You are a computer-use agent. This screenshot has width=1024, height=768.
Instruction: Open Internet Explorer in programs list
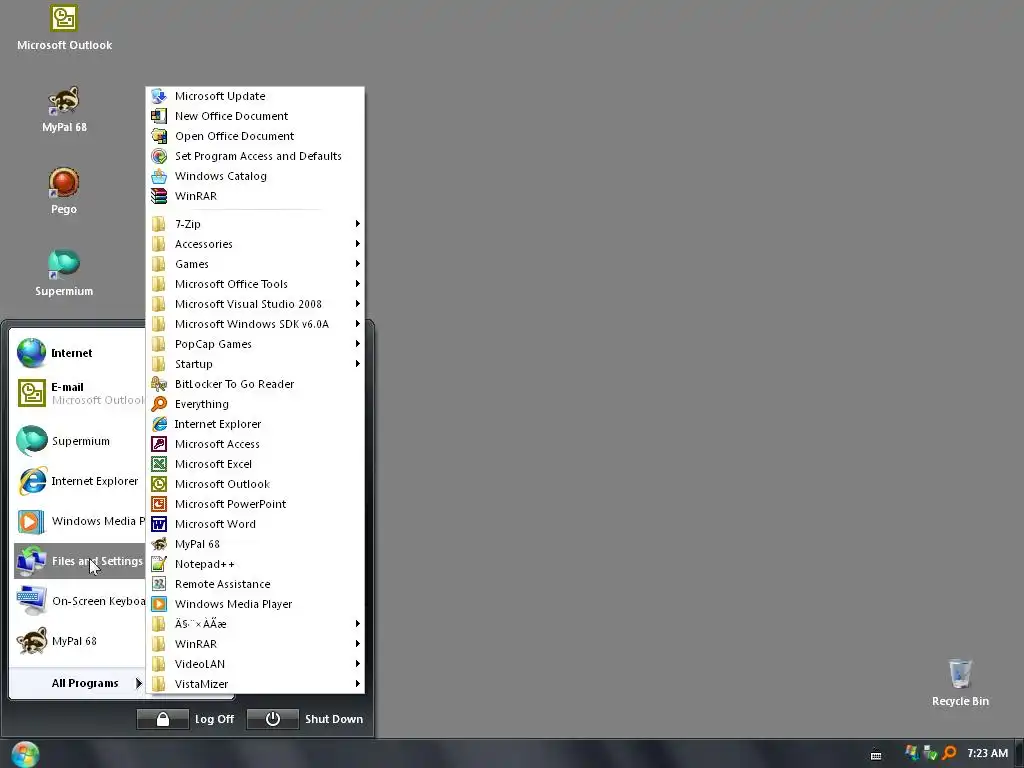255,424
